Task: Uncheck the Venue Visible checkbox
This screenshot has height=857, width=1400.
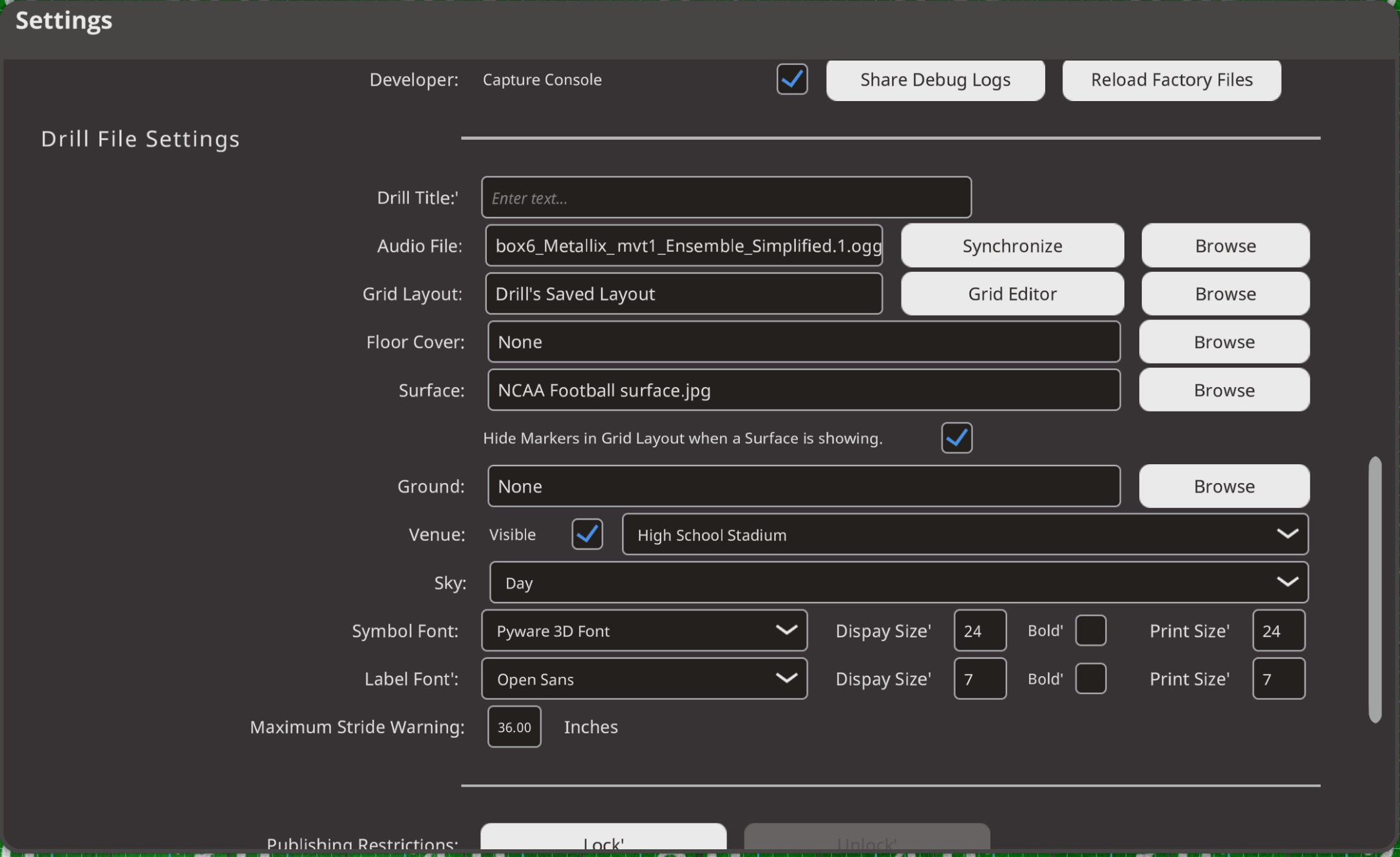Action: tap(587, 534)
